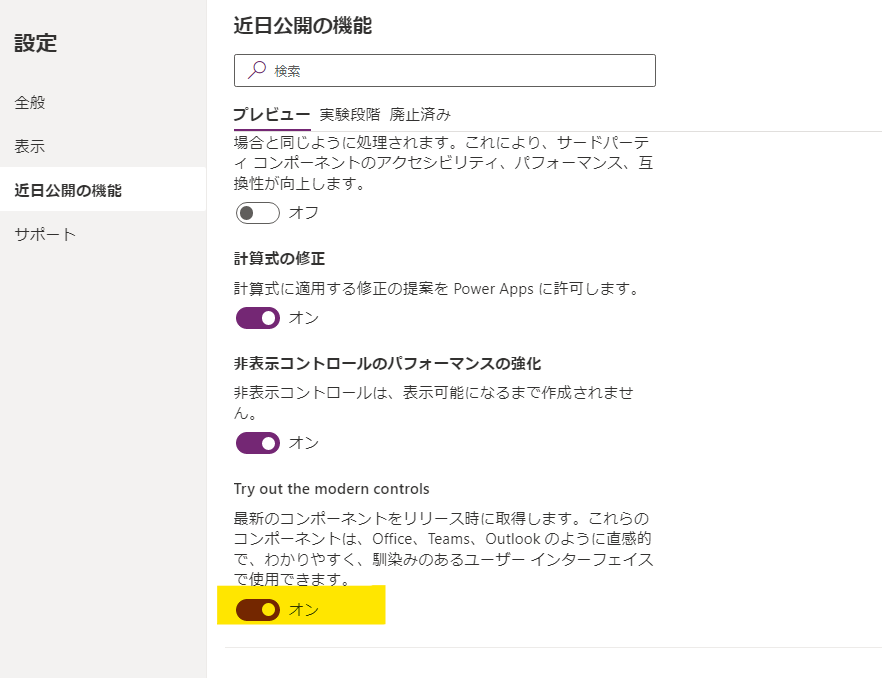Turn off the 計算式の修正 toggle
This screenshot has height=678, width=882.
(x=257, y=318)
